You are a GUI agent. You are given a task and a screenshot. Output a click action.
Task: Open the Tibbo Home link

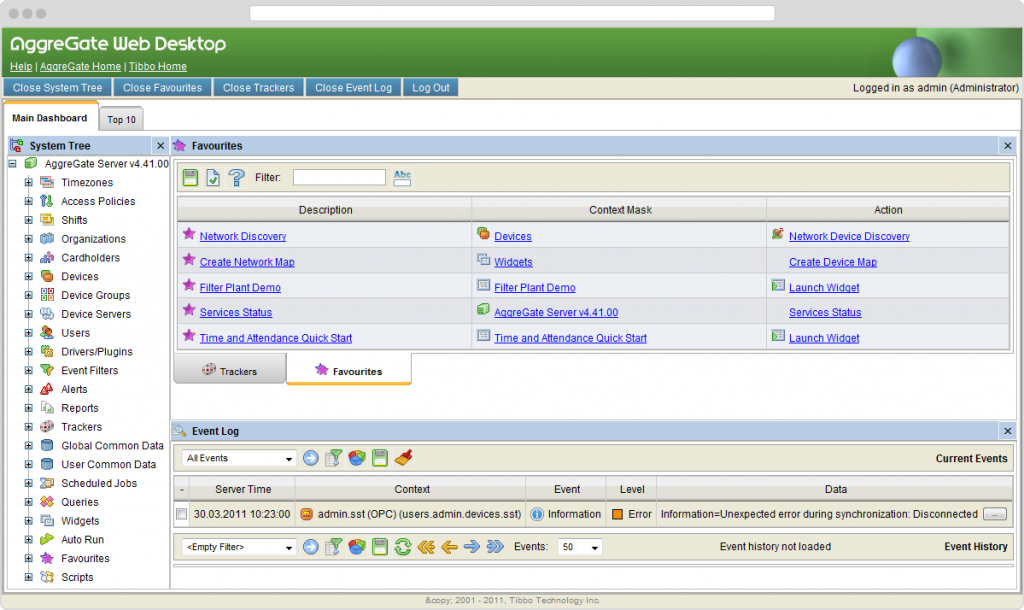[x=157, y=67]
